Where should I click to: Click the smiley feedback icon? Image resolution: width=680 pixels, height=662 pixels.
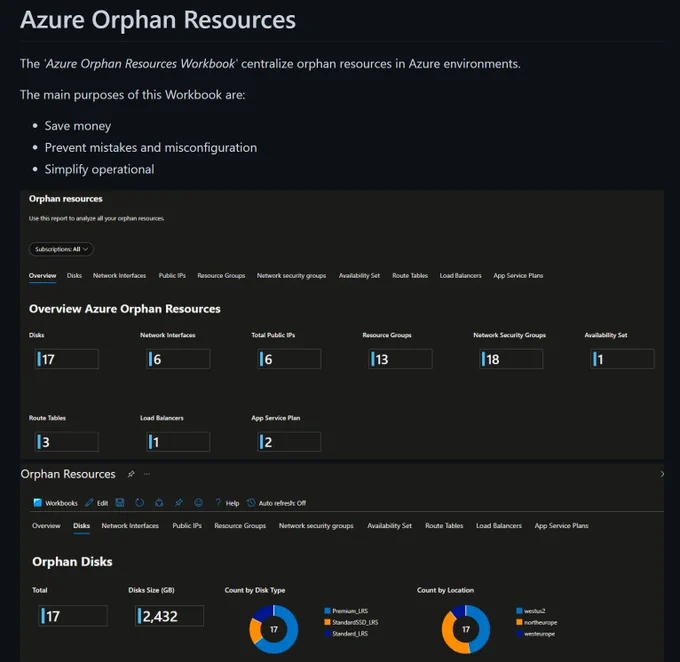[x=198, y=502]
